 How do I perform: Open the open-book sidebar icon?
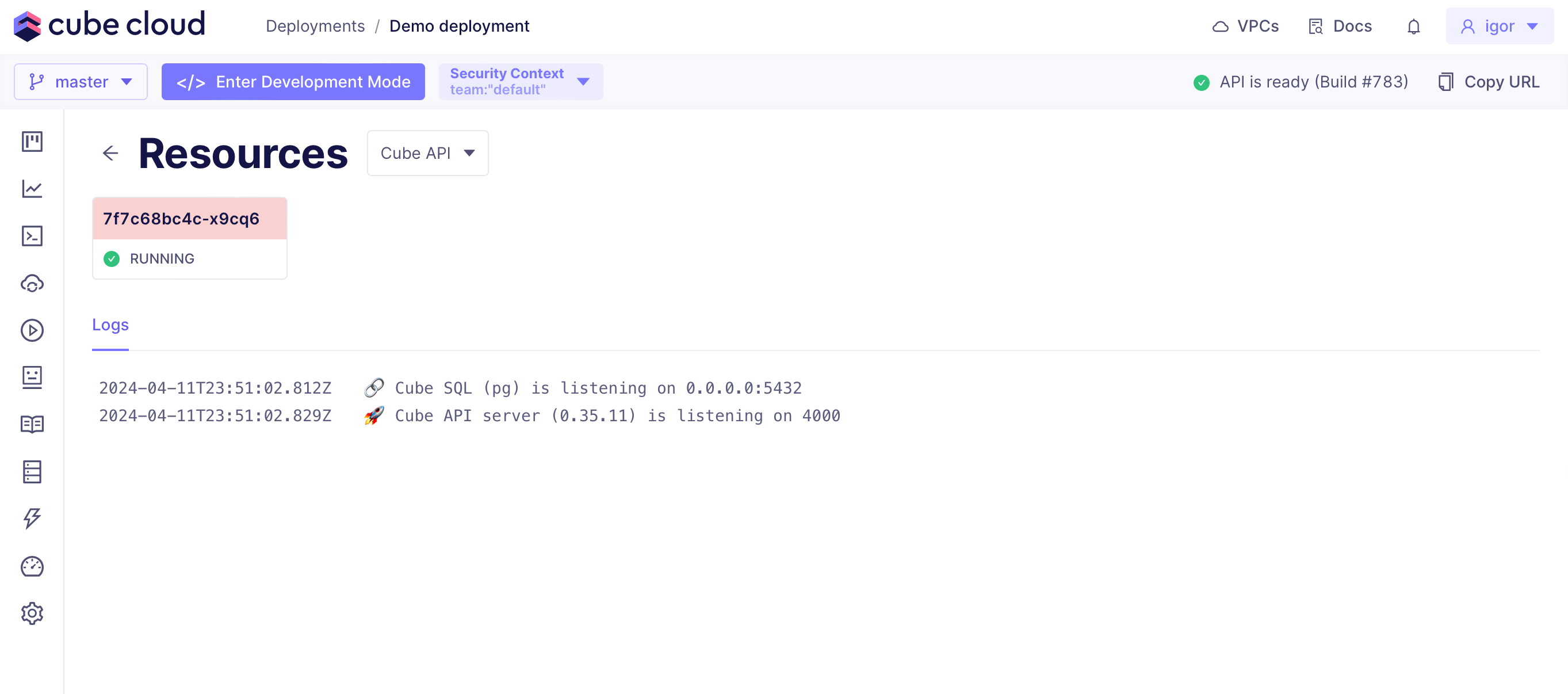tap(32, 424)
